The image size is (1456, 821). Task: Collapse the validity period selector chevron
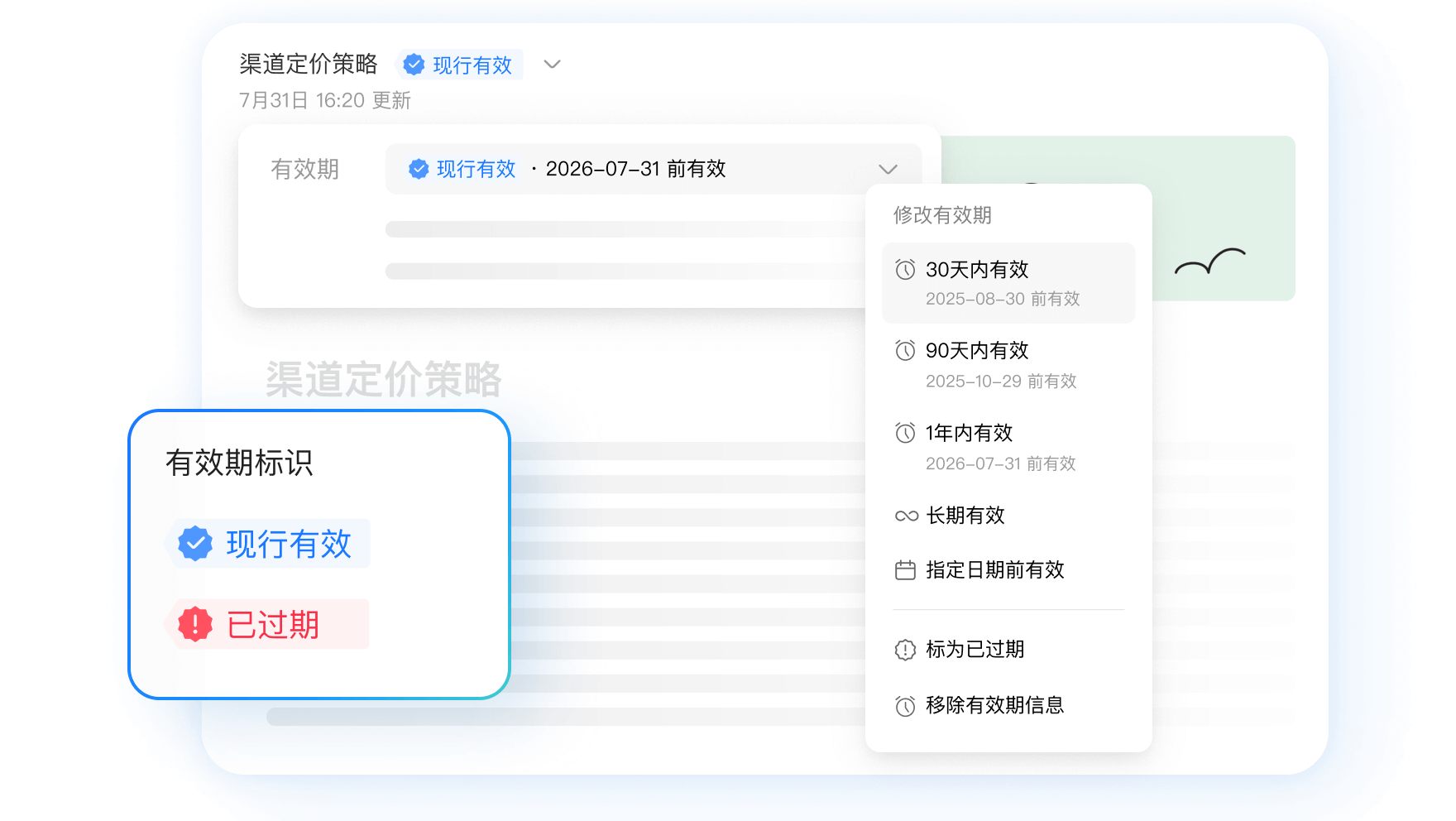[888, 168]
